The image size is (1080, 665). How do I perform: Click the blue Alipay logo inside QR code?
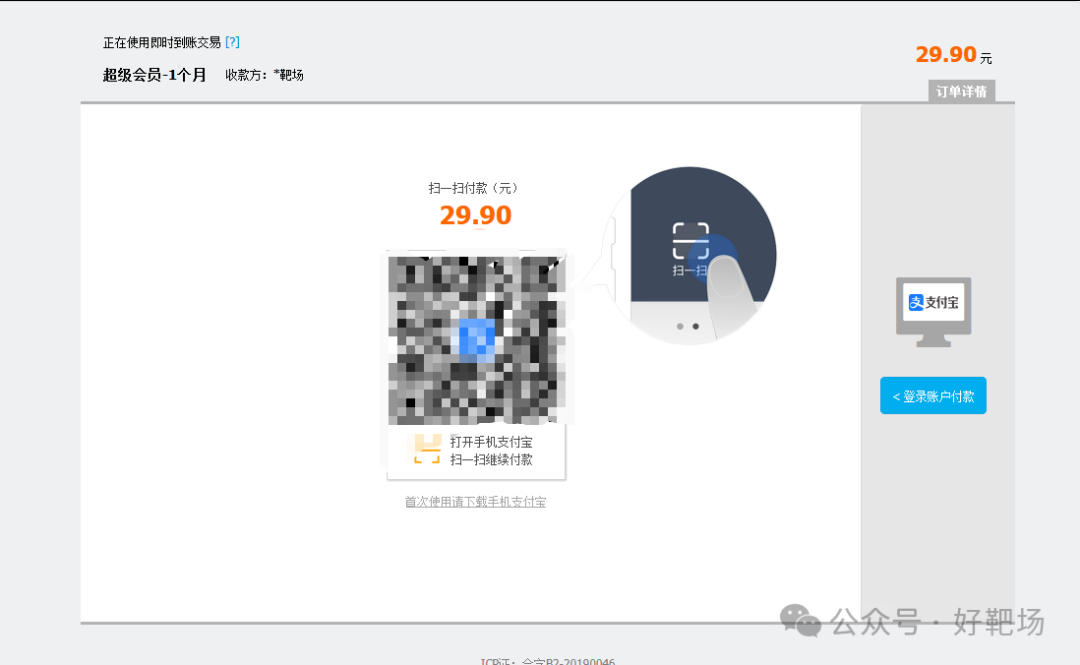[477, 340]
